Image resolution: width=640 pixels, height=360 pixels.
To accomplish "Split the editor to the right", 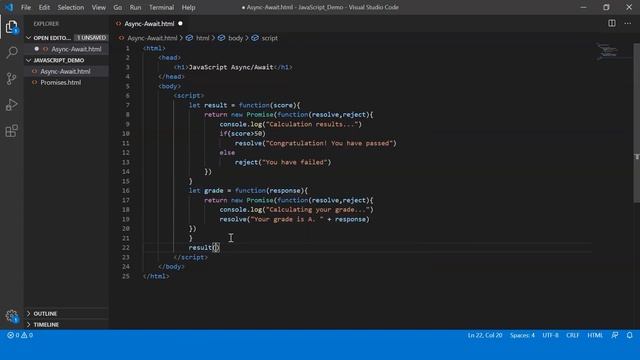I will (611, 23).
